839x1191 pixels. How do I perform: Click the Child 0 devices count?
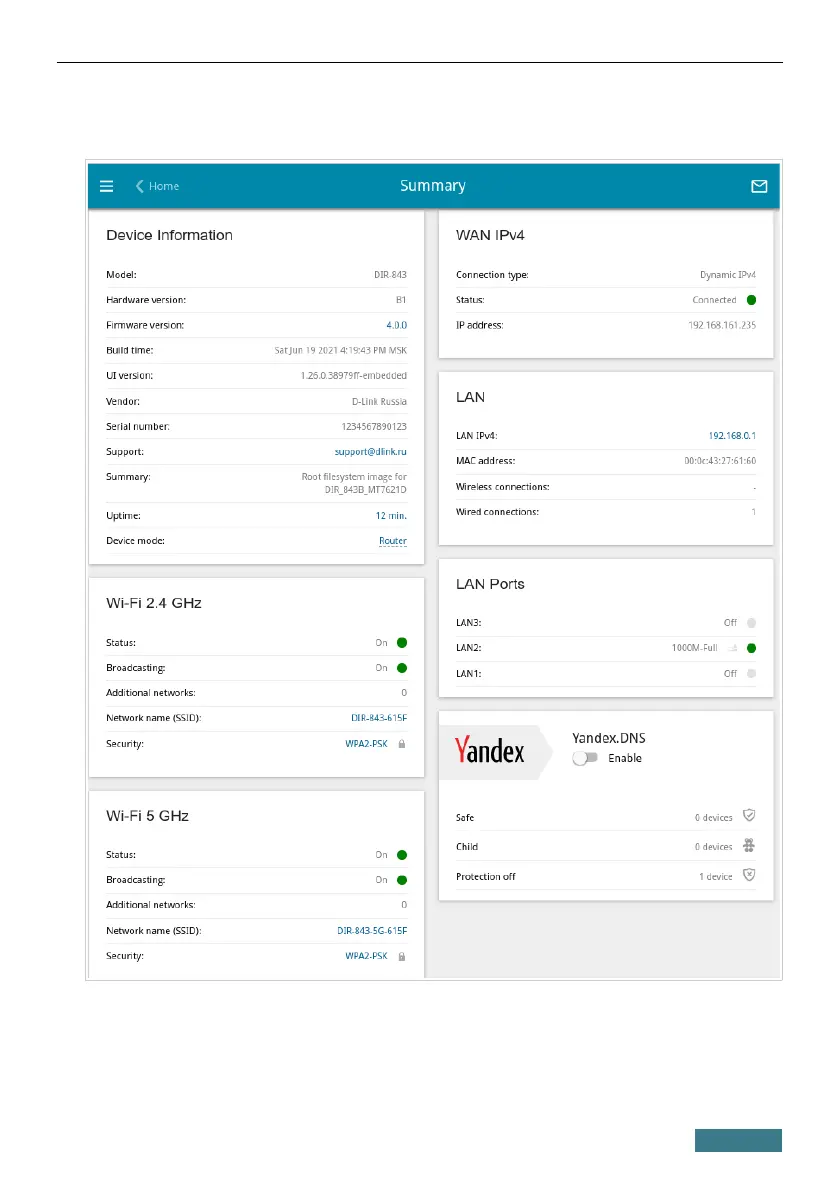[714, 846]
